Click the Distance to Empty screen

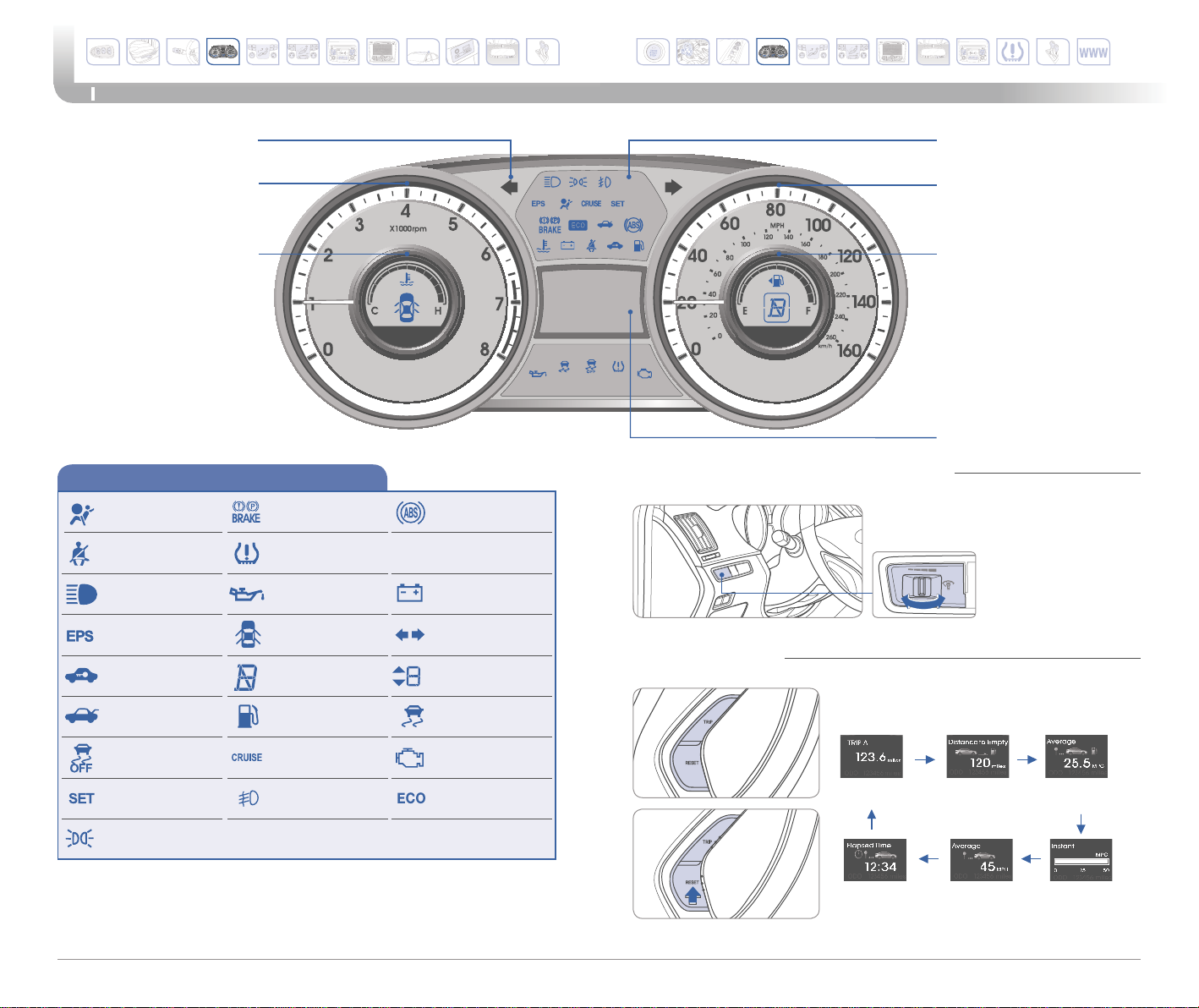pos(977,756)
